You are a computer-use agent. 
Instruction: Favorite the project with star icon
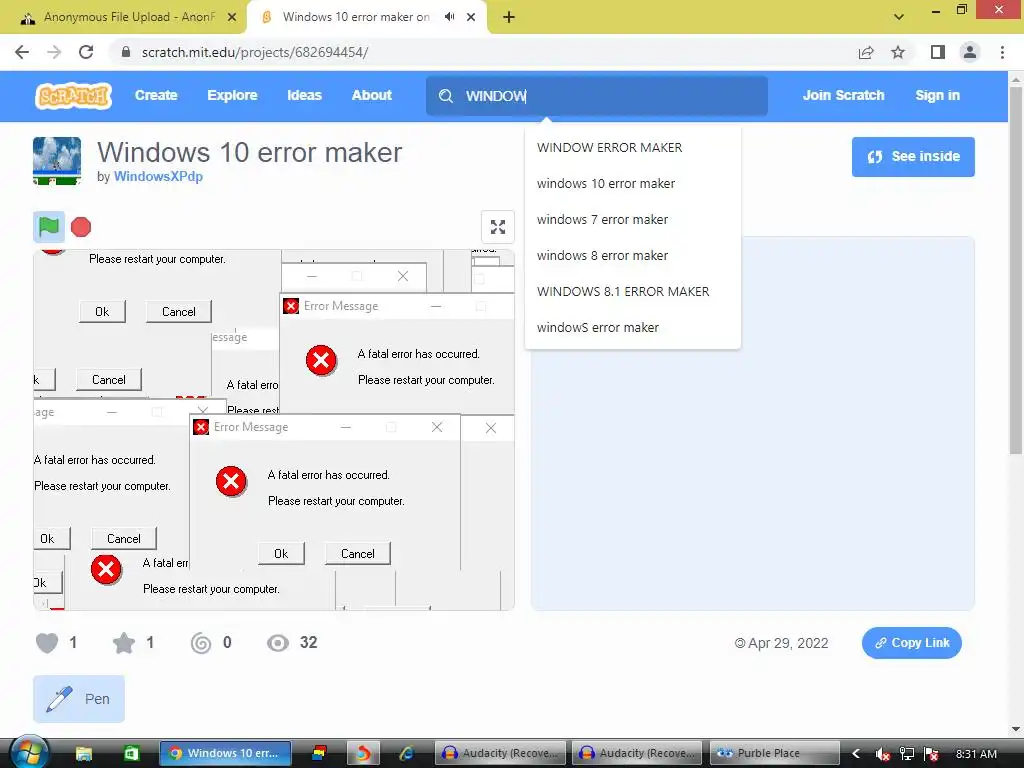pyautogui.click(x=123, y=643)
